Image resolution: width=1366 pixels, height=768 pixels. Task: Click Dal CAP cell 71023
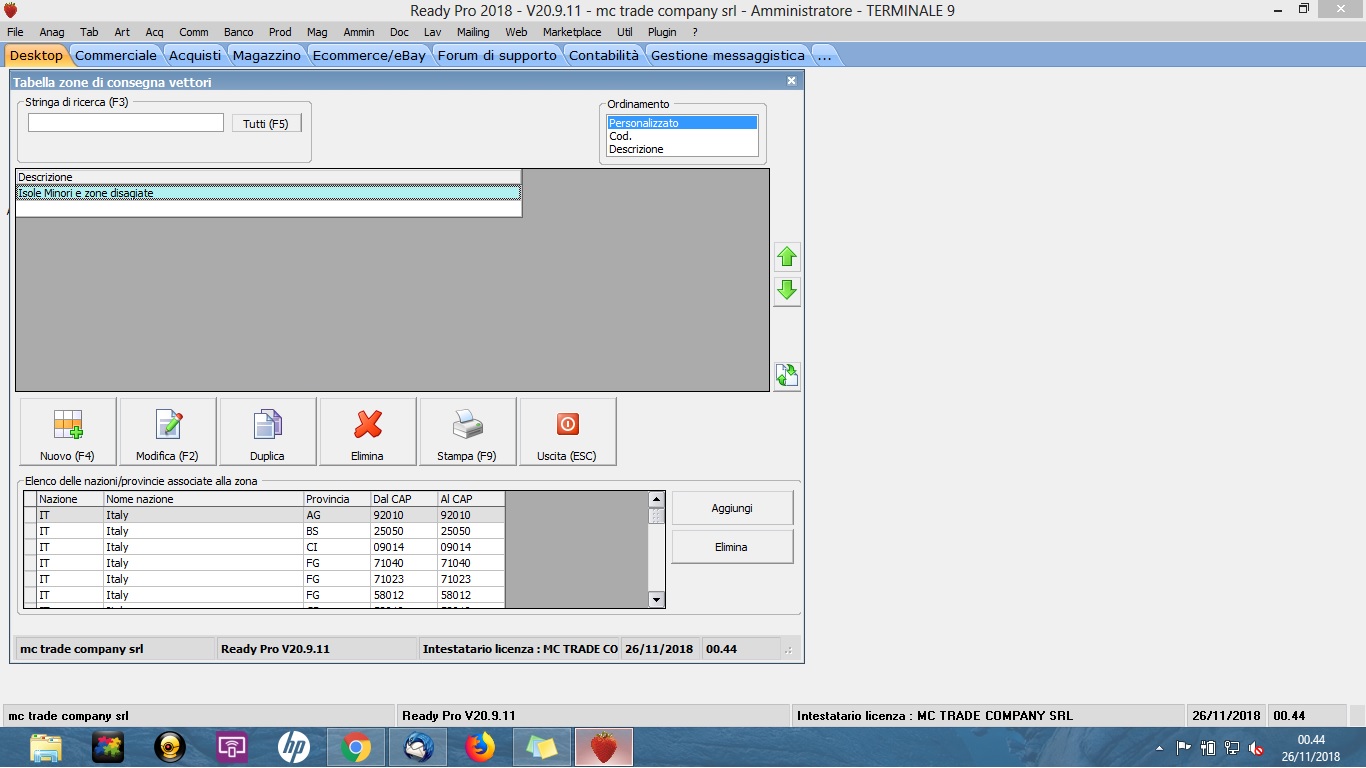point(404,579)
